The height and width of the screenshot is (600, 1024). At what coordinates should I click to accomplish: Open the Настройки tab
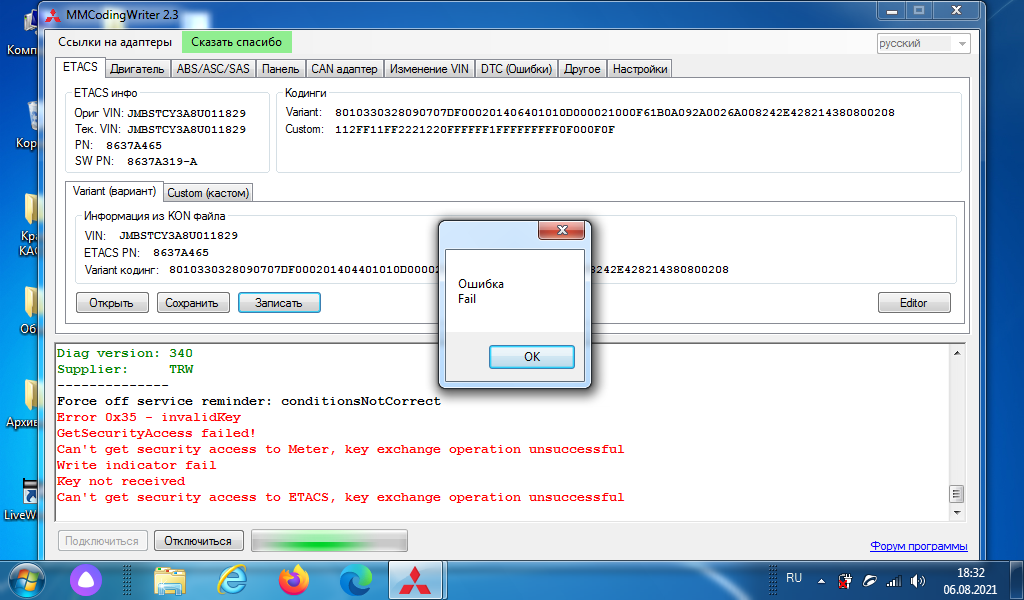pos(640,69)
